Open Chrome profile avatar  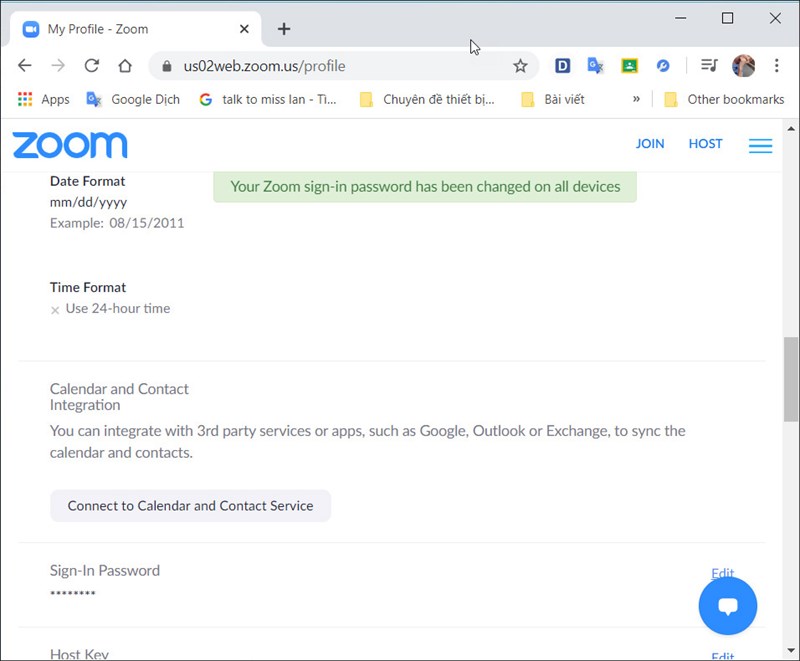coord(743,66)
